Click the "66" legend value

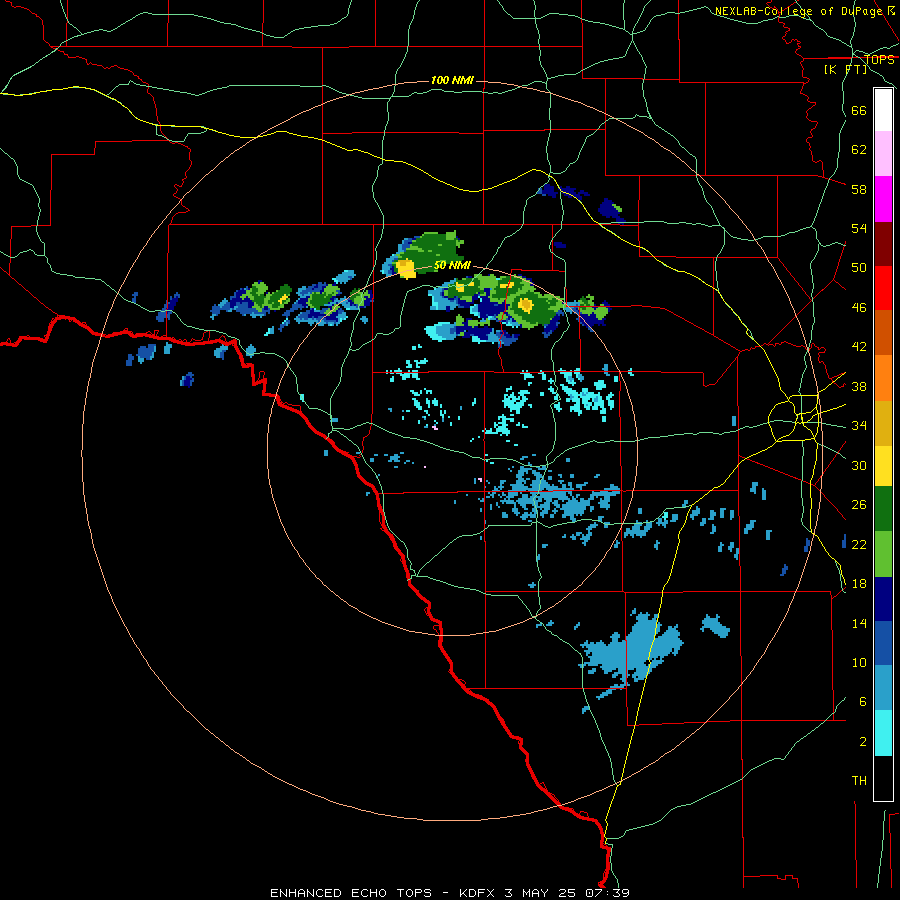click(x=859, y=110)
